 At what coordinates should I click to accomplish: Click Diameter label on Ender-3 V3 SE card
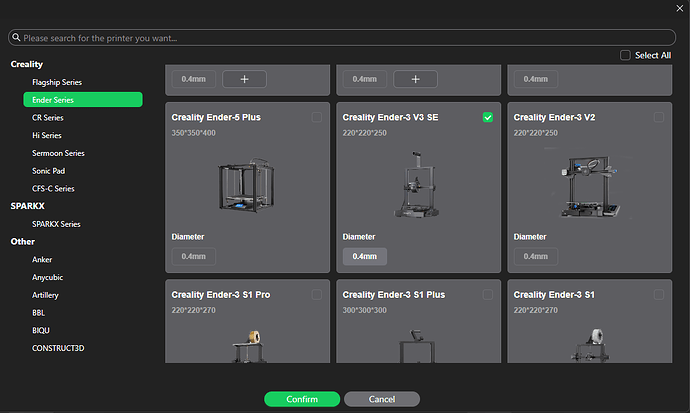(x=359, y=237)
